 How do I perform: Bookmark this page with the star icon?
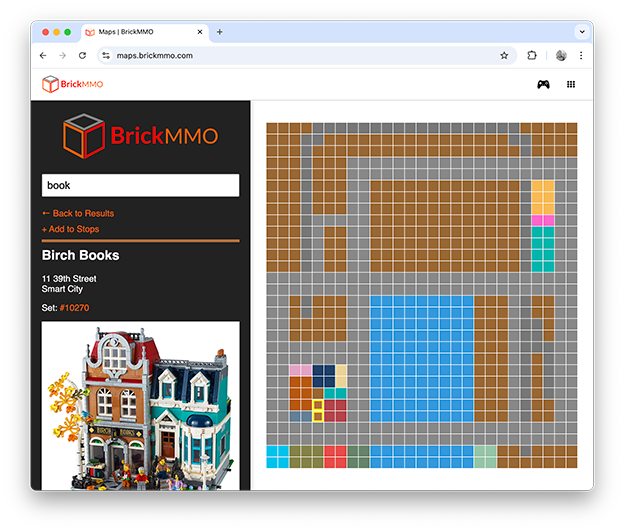coord(504,56)
